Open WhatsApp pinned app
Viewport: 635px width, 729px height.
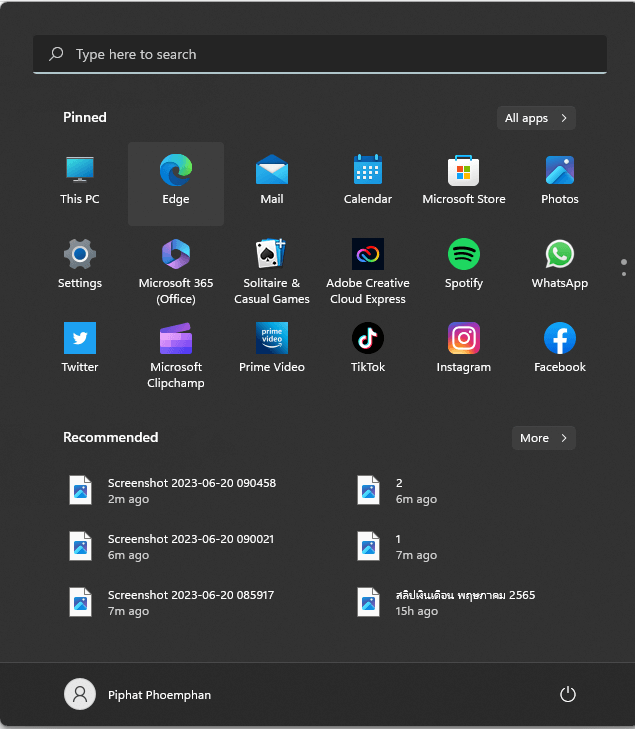coord(560,255)
